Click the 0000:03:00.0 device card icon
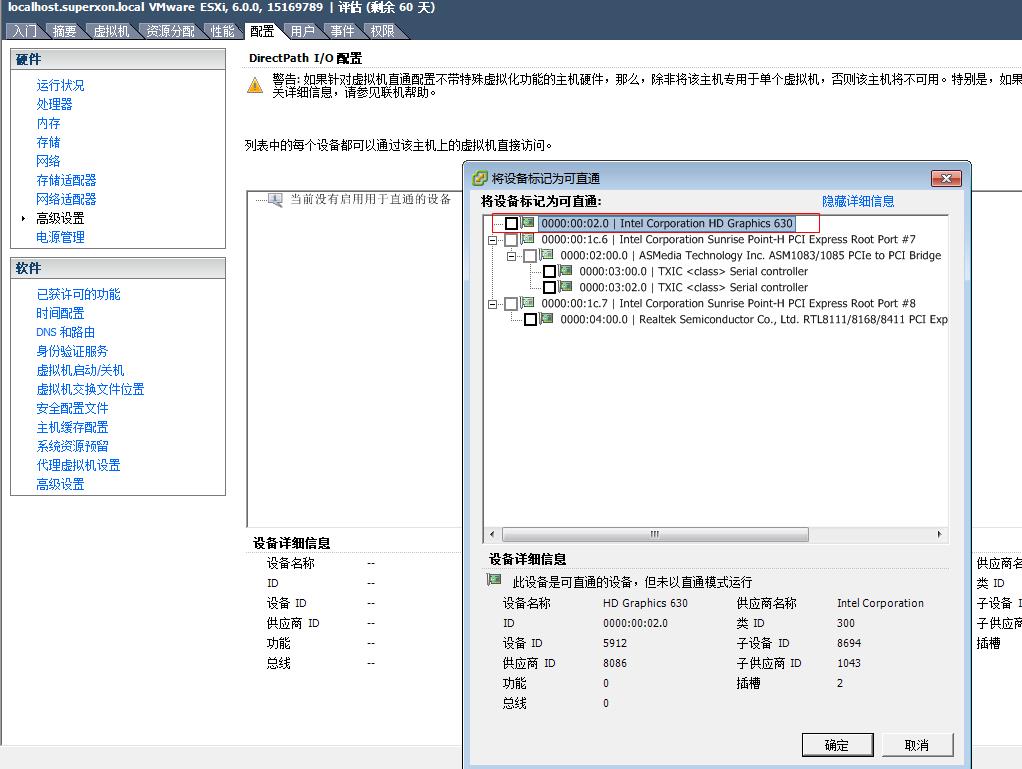This screenshot has height=769, width=1022. 565,270
